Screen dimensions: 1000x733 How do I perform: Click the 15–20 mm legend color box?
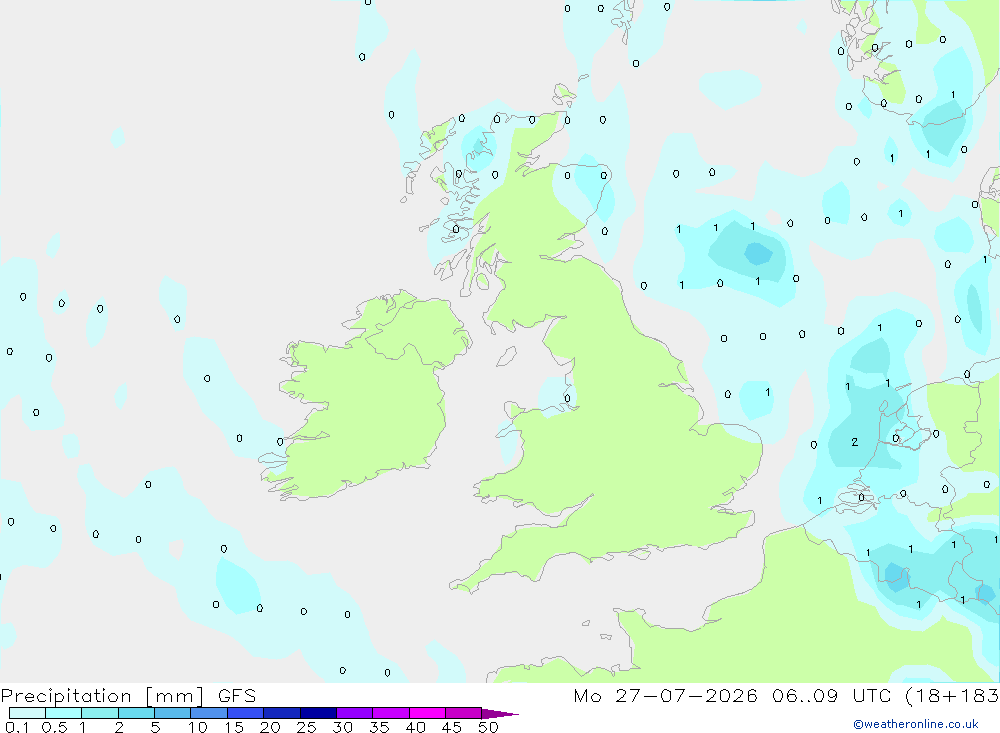click(x=246, y=713)
